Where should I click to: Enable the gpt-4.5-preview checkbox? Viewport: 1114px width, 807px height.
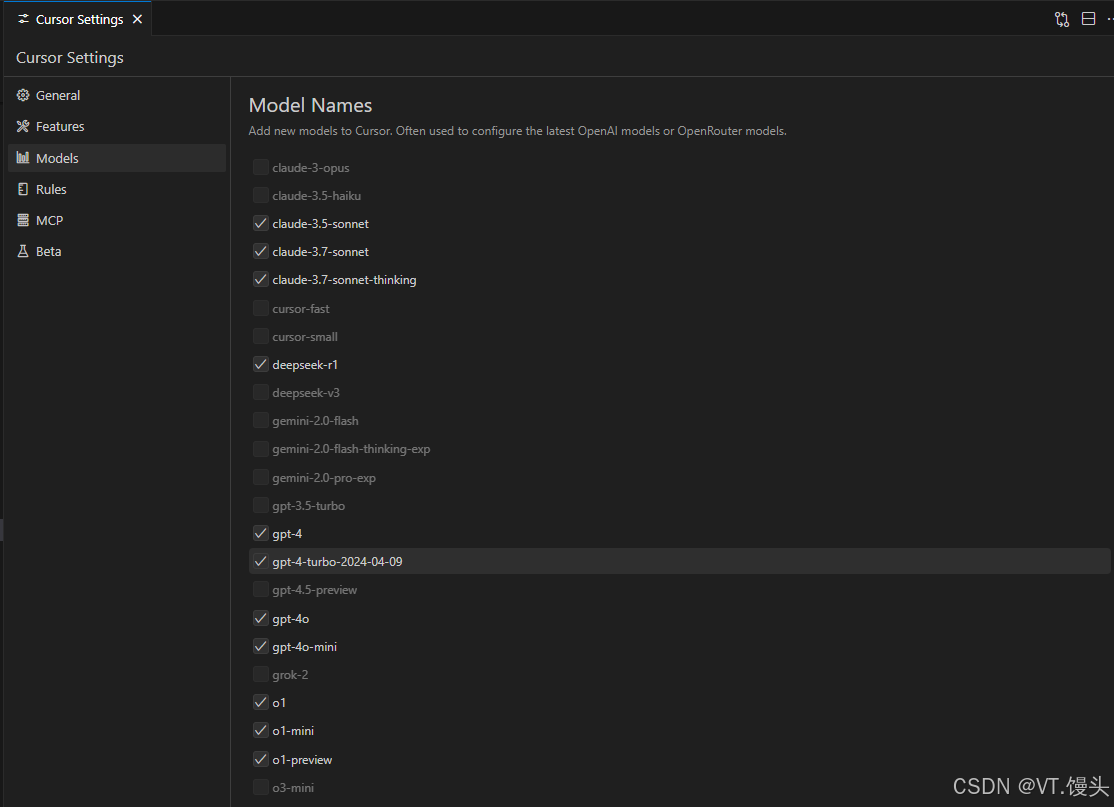tap(261, 590)
